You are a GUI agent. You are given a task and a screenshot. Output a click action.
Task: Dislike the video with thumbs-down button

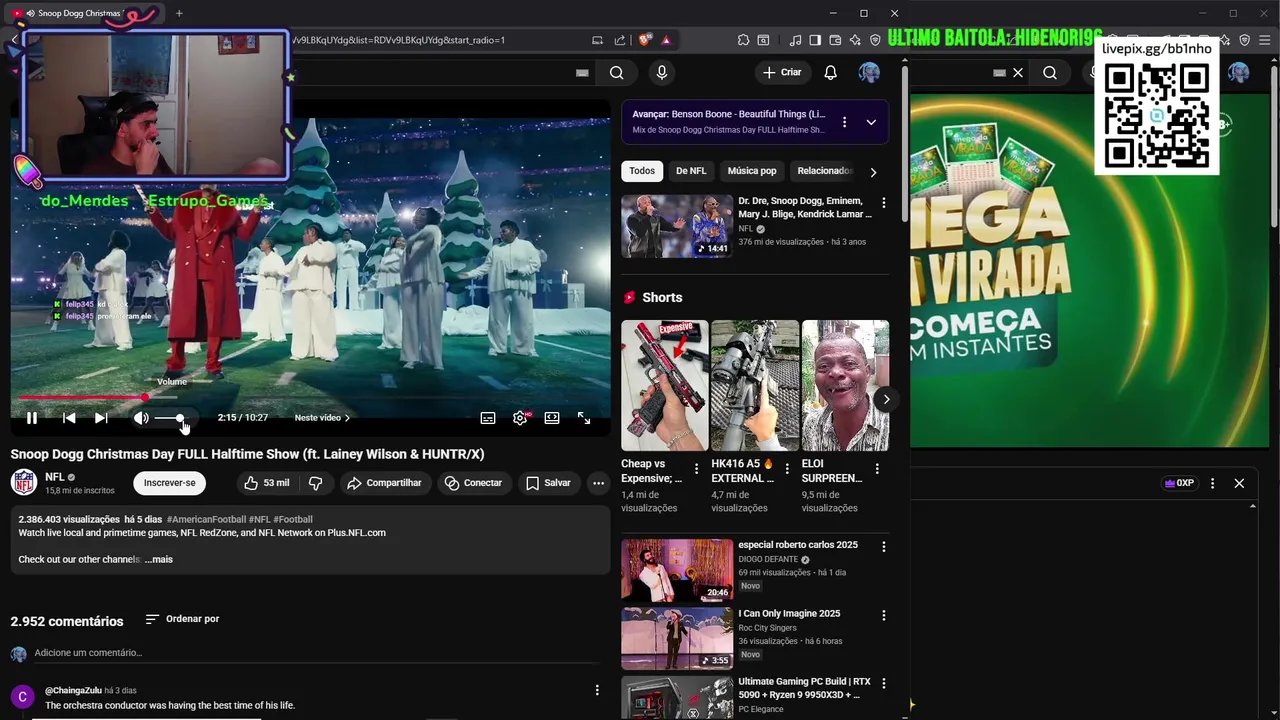316,483
